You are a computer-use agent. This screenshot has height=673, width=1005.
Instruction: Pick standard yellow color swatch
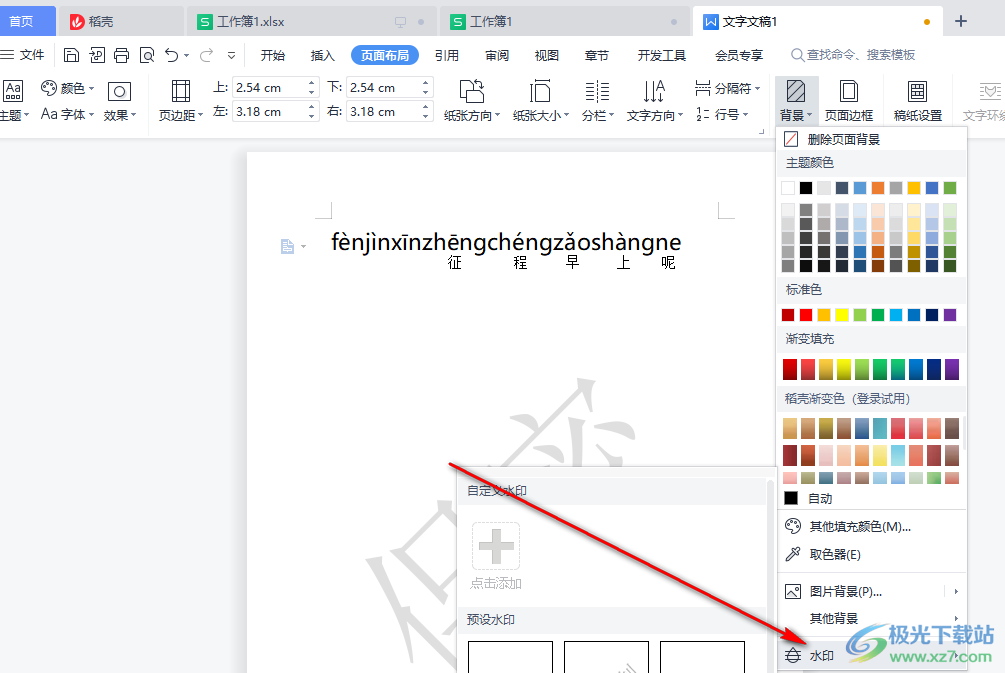click(x=842, y=315)
